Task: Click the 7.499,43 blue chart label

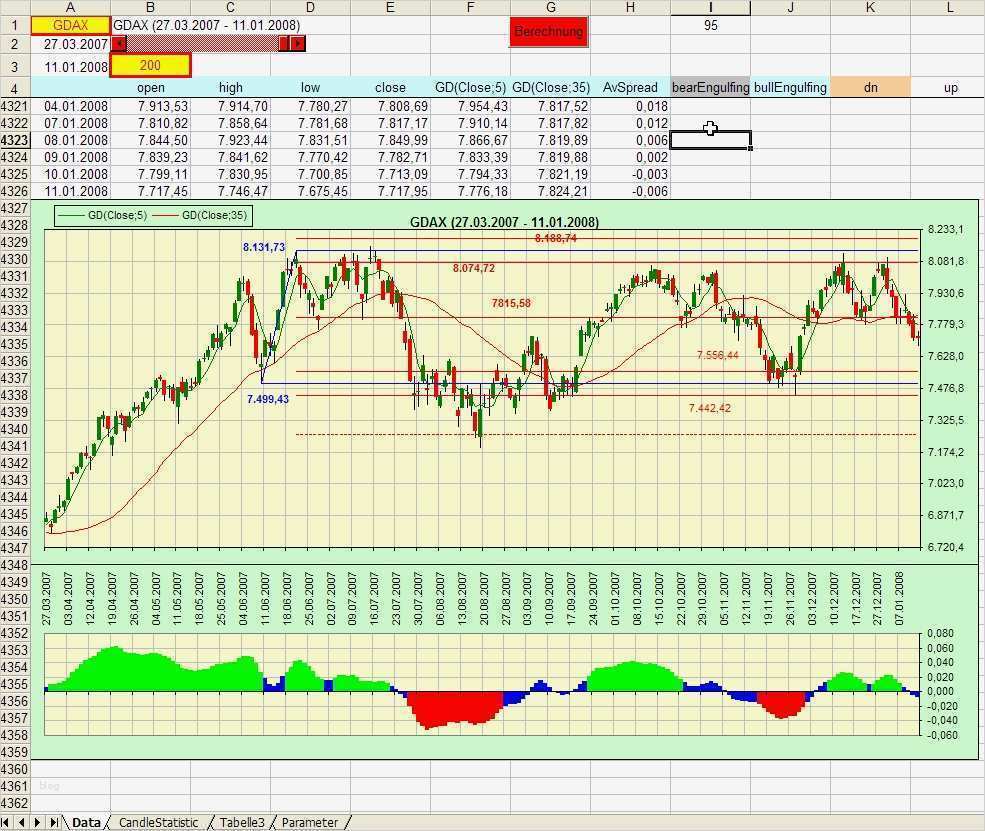Action: click(268, 399)
